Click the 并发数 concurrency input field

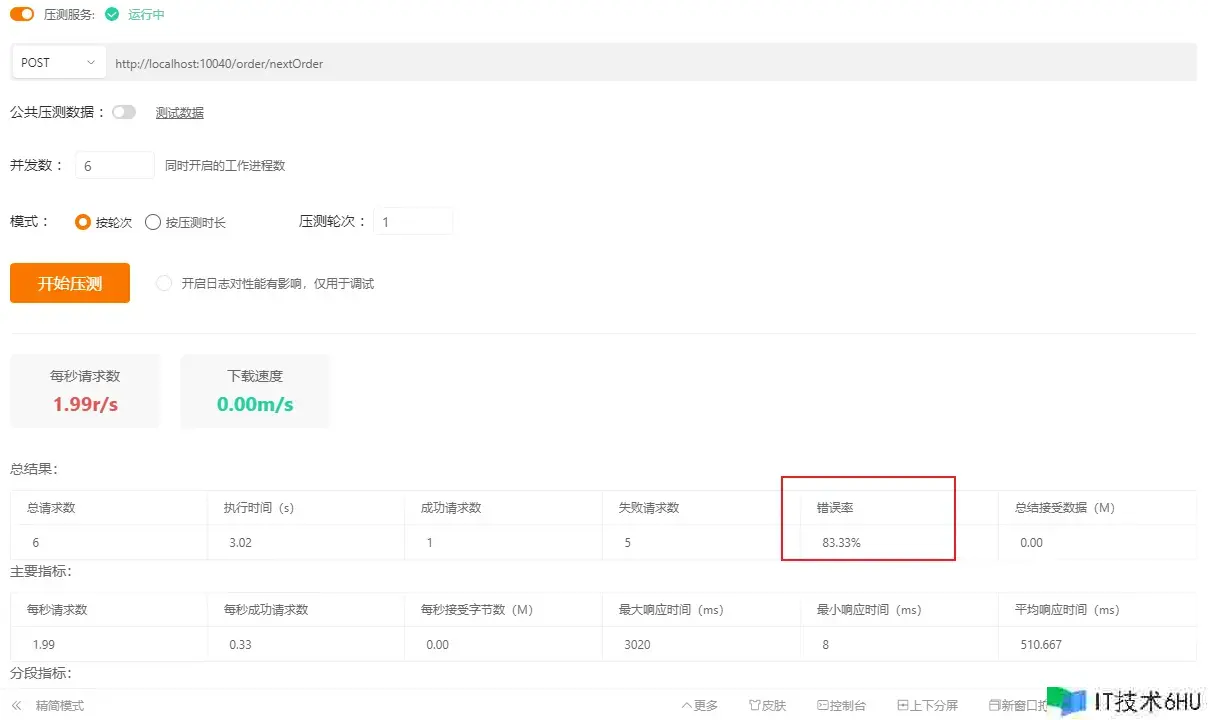point(114,166)
